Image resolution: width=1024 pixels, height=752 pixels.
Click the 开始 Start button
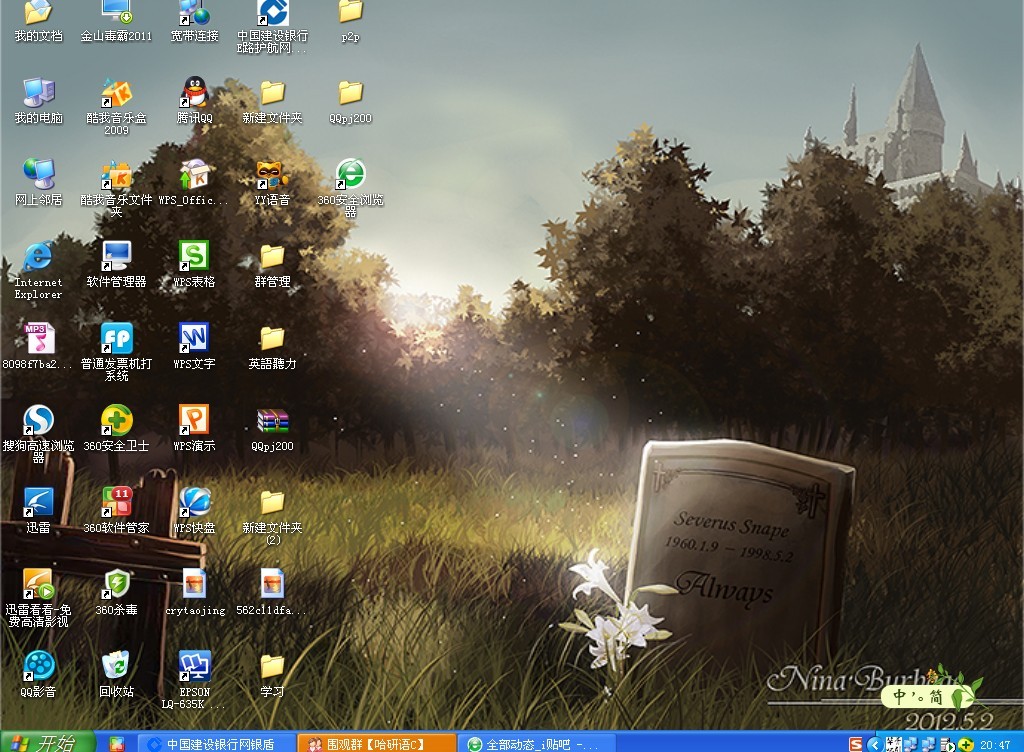(47, 742)
